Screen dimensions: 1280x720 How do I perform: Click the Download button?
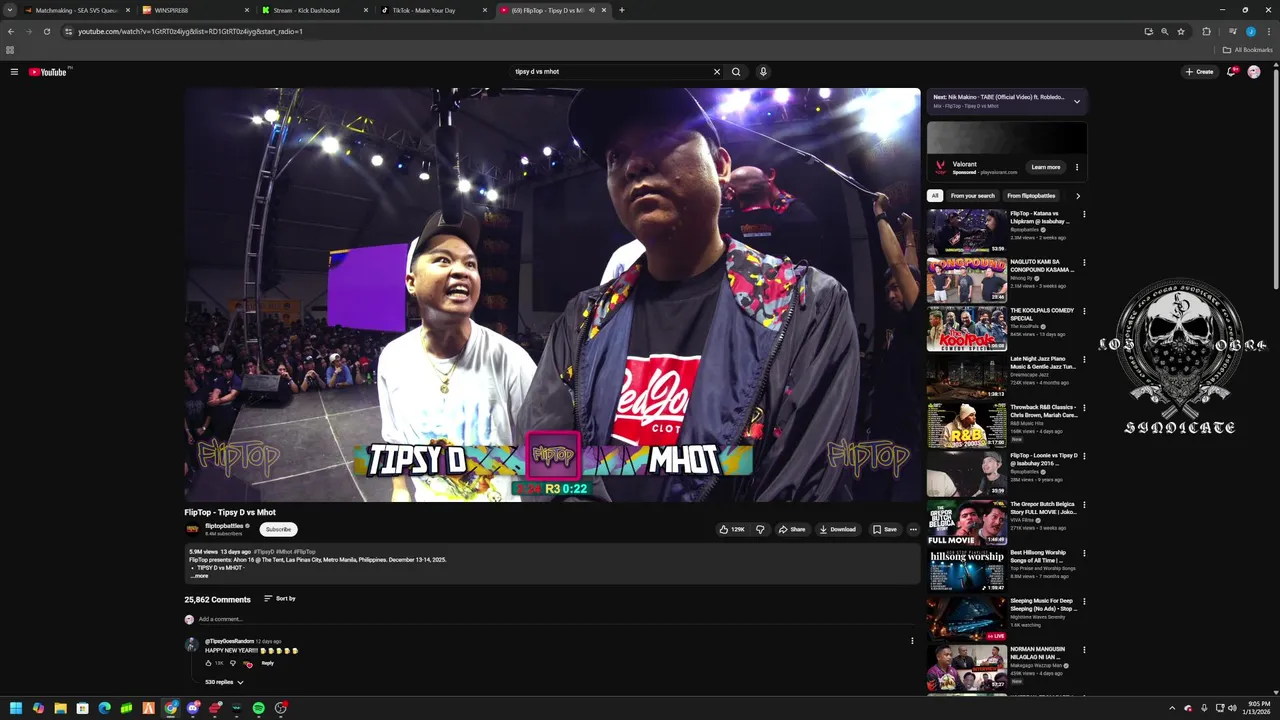point(838,529)
